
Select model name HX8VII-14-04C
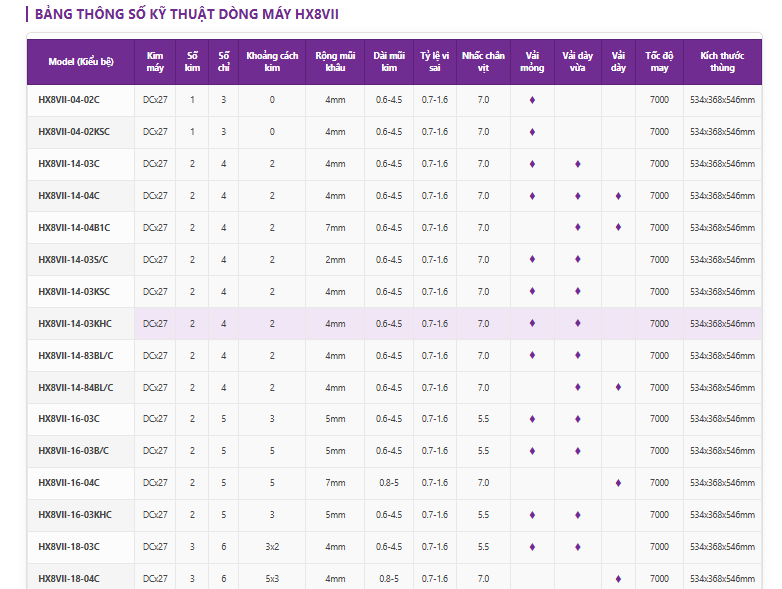[x=69, y=196]
